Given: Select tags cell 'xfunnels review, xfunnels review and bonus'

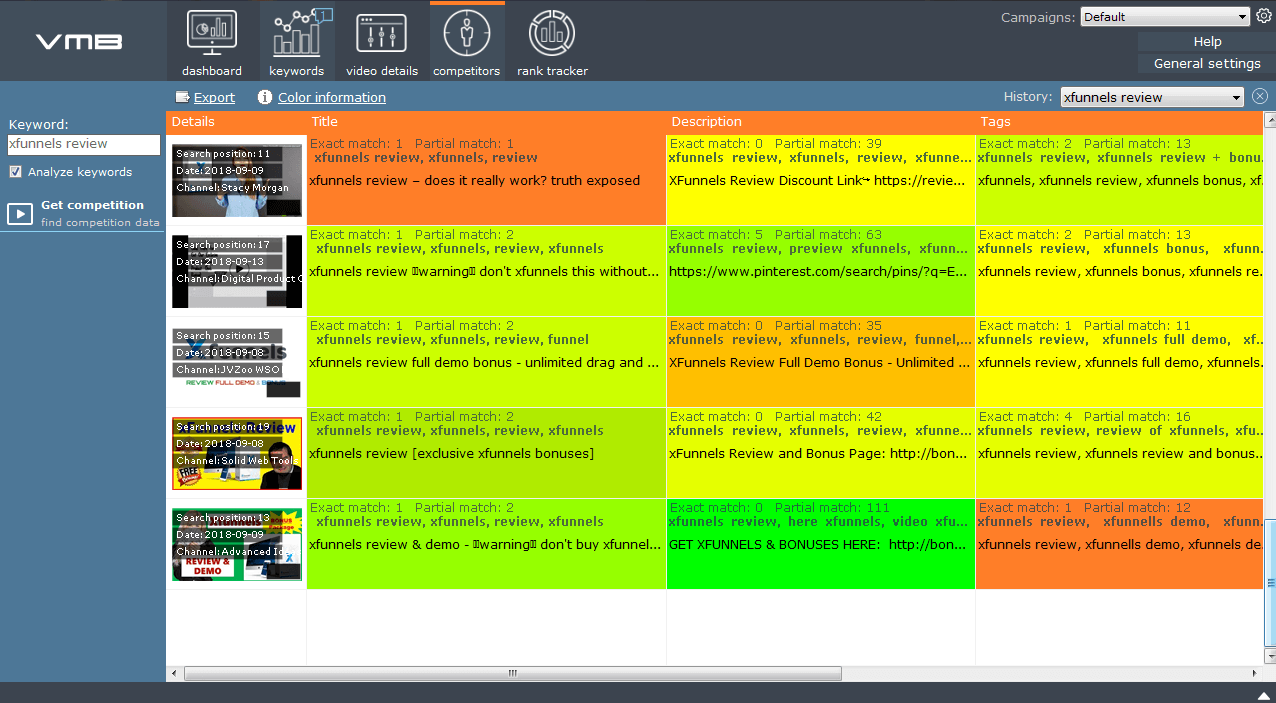Looking at the screenshot, I should [1119, 453].
